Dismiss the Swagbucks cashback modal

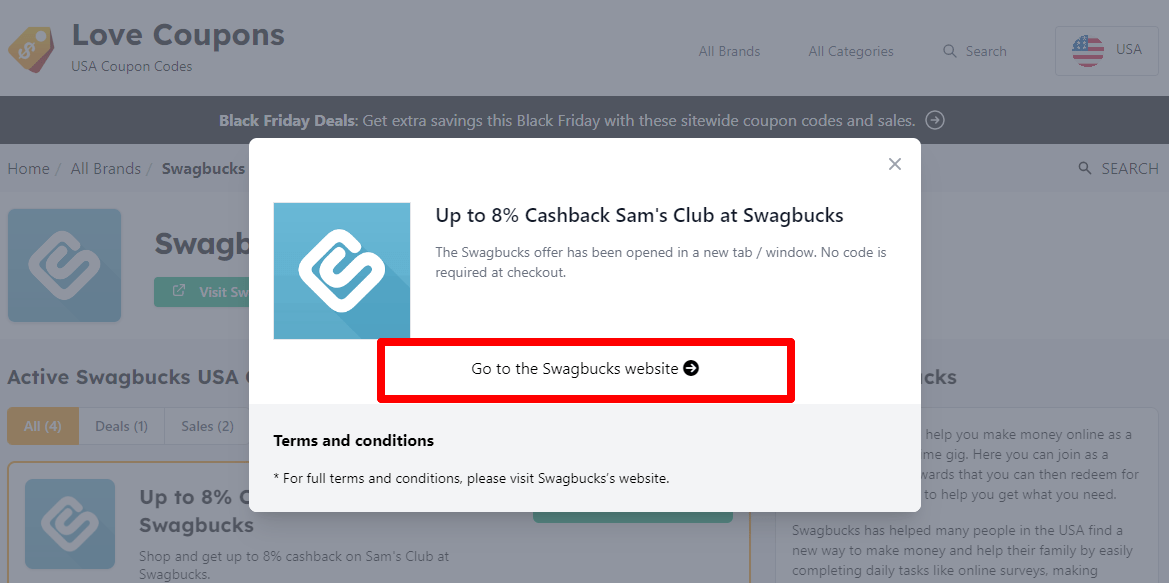[x=894, y=164]
